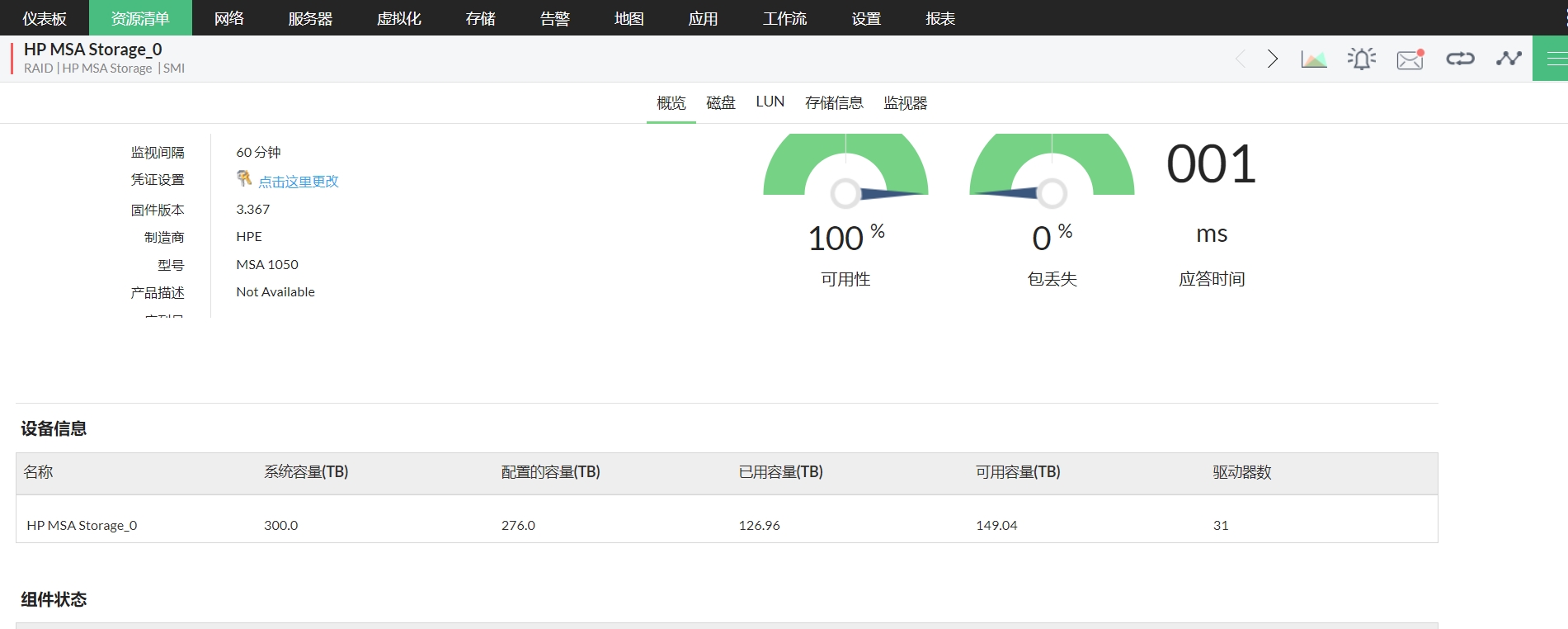Click the 包丢失 gauge dial

click(x=1052, y=169)
